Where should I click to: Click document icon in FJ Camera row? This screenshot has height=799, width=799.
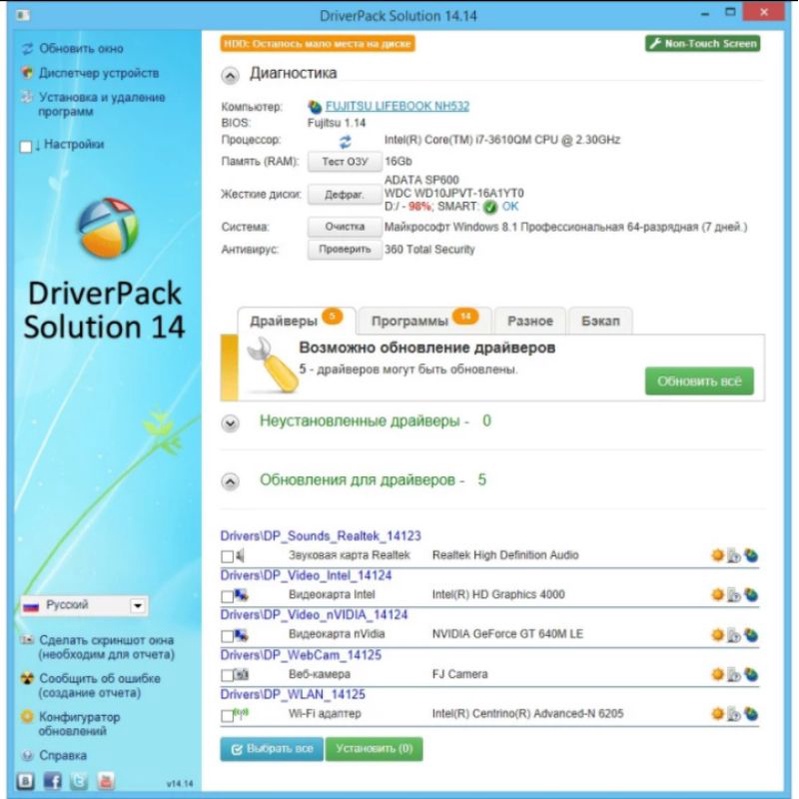[x=734, y=675]
